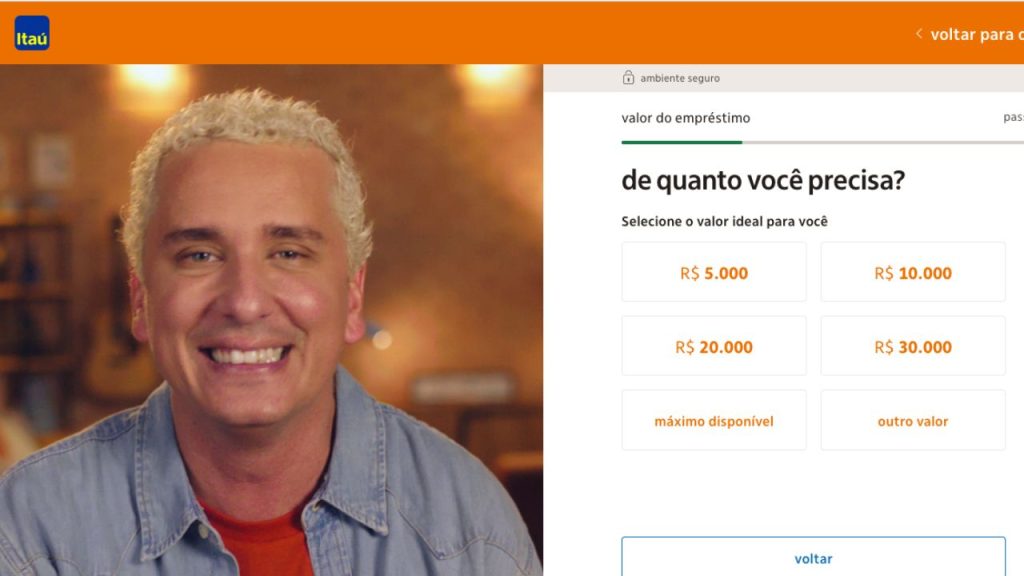Screen dimensions: 1024x576
Task: Click the ambiente seguro text
Action: coord(680,78)
